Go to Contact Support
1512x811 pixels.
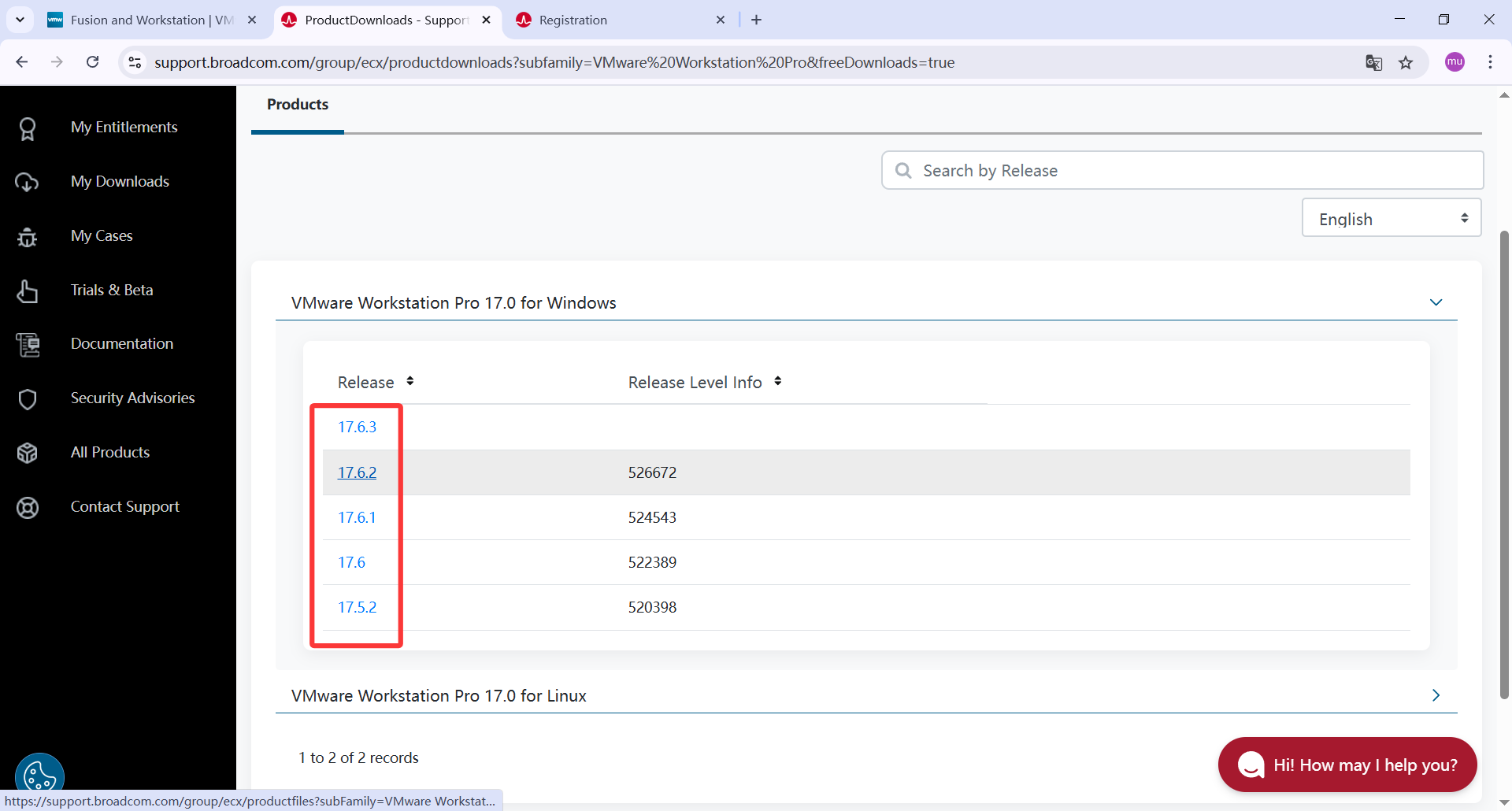[x=125, y=506]
